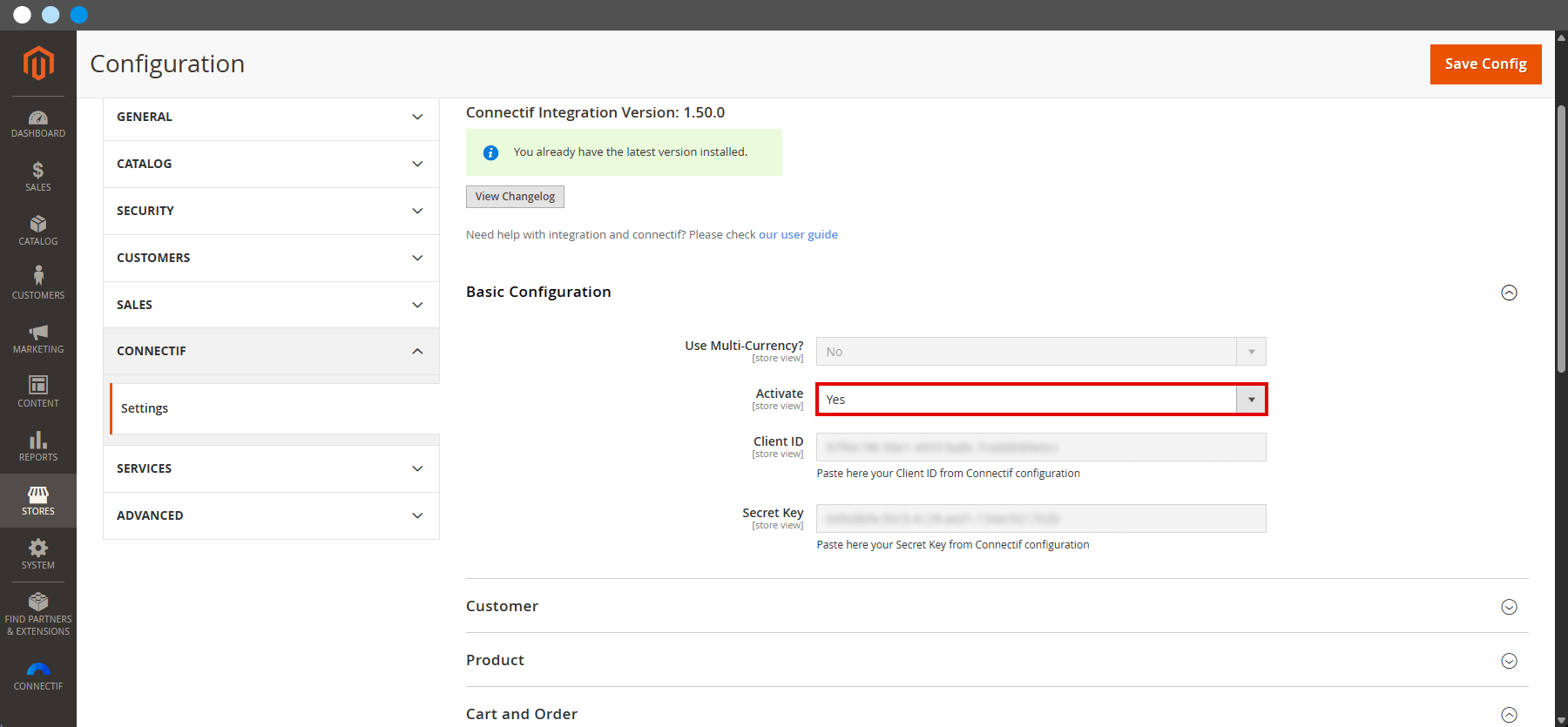
Task: Focus the Secret Key input field
Action: (x=1041, y=519)
